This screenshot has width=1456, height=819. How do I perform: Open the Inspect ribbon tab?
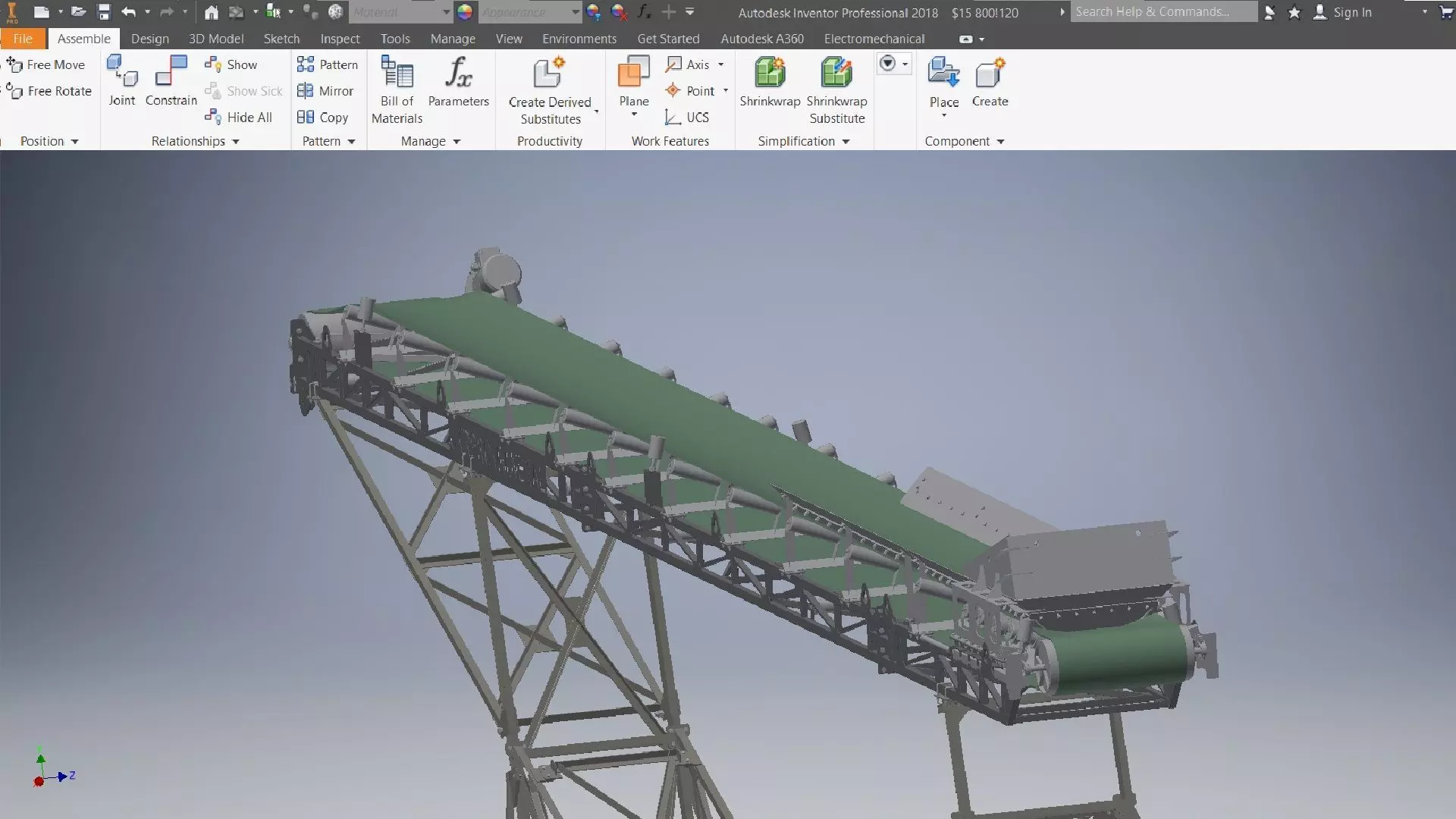pos(340,39)
